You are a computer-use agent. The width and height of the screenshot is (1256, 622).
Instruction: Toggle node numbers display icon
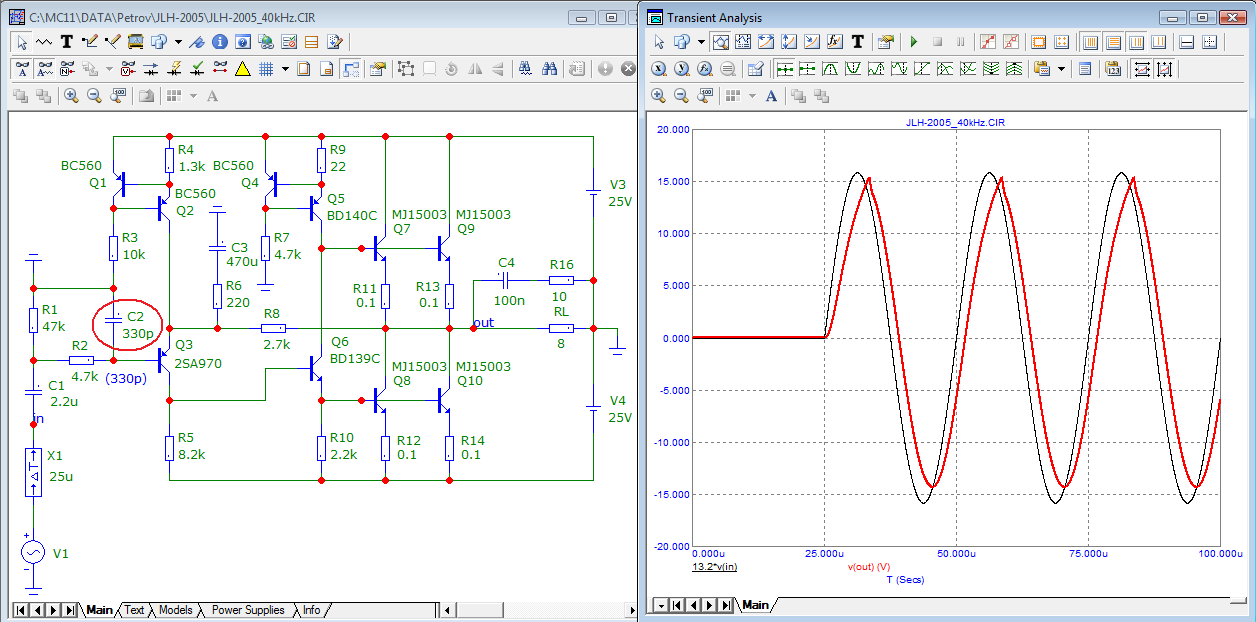[x=67, y=69]
